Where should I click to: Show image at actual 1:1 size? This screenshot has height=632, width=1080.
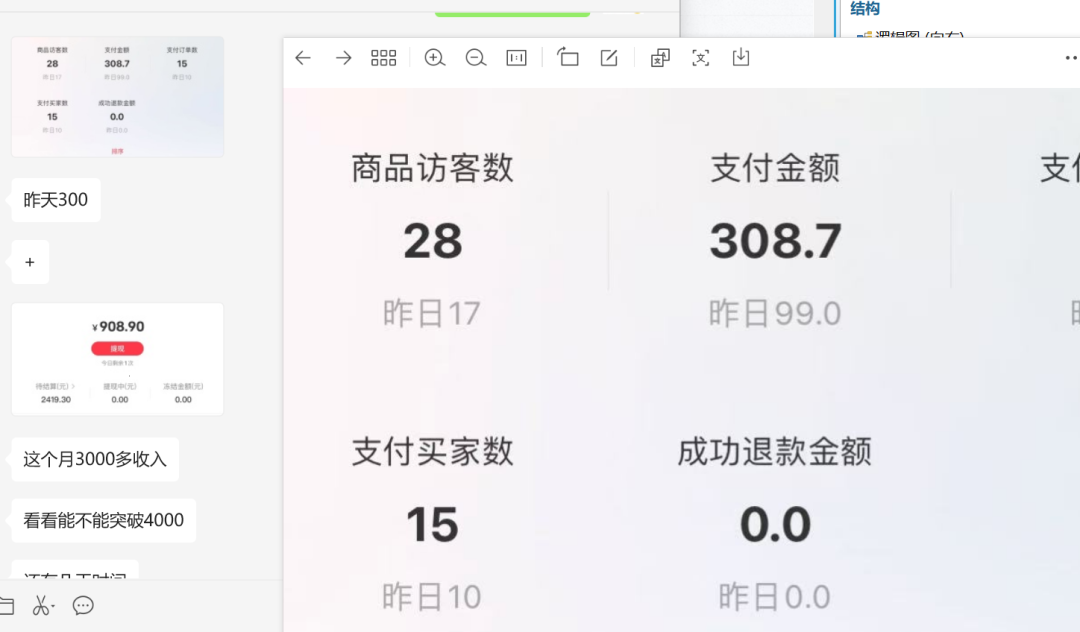tap(516, 58)
